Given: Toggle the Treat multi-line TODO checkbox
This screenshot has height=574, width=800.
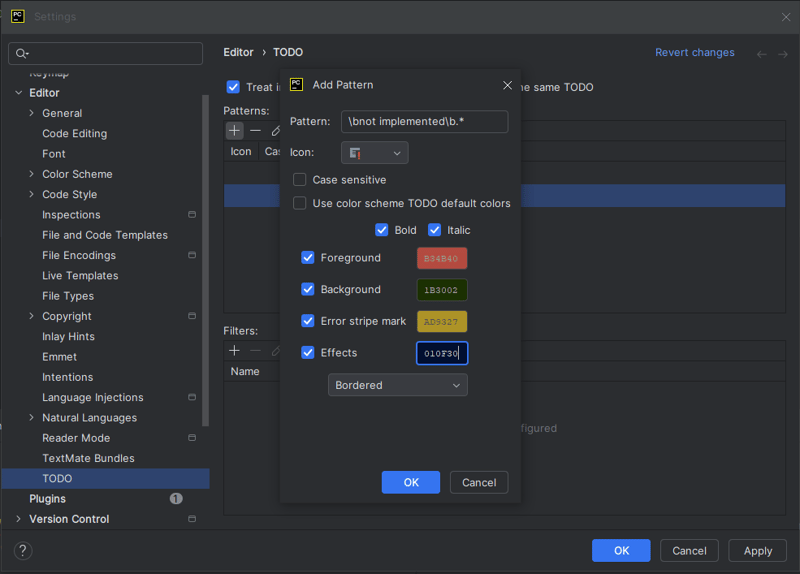Looking at the screenshot, I should (x=233, y=87).
